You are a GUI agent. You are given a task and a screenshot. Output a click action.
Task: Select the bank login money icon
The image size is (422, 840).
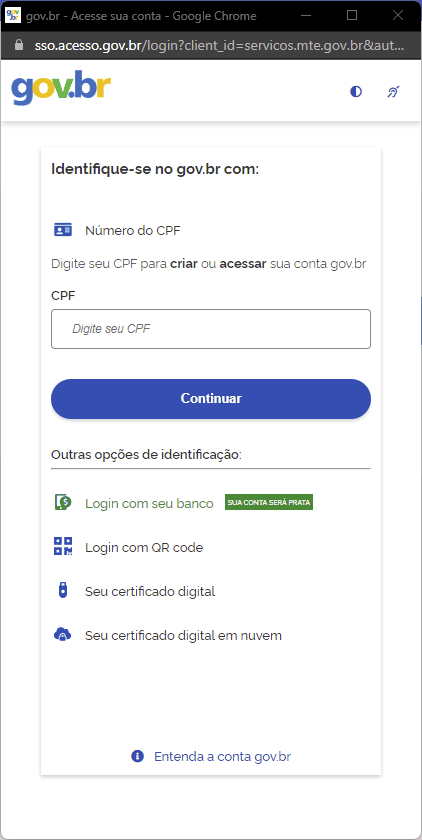63,502
